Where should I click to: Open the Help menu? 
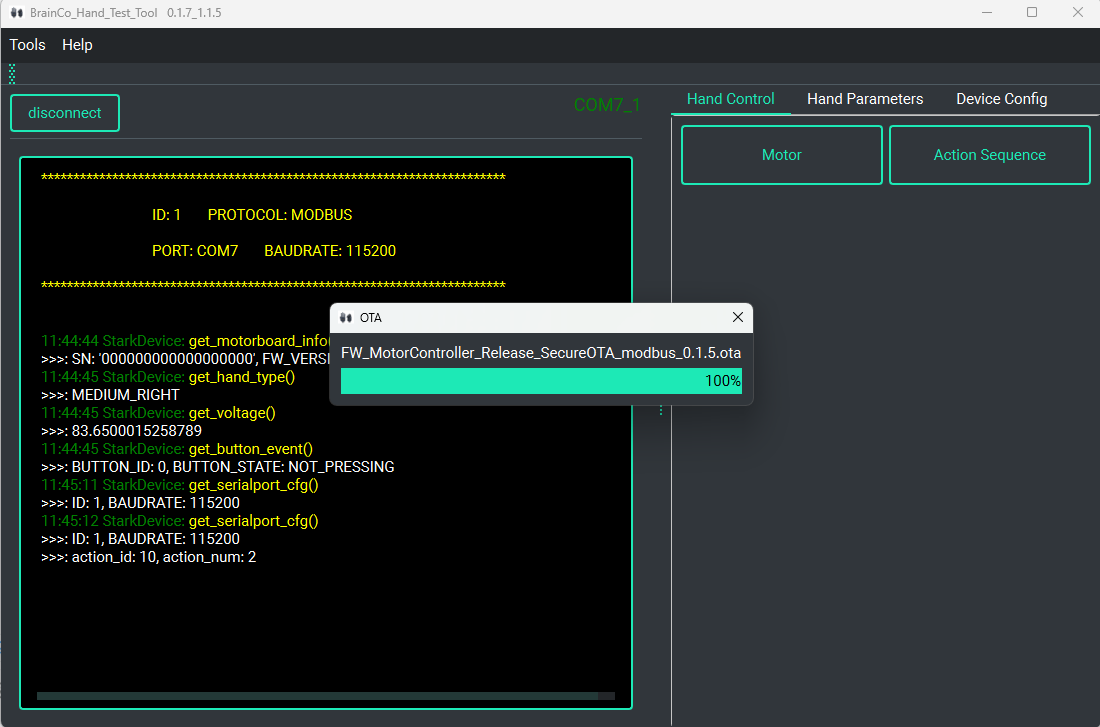pos(77,45)
